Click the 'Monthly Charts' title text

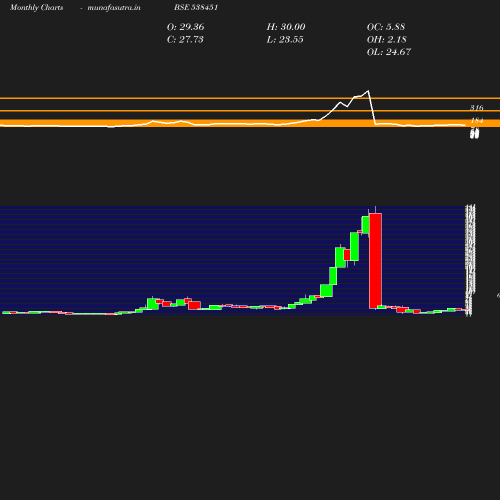pyautogui.click(x=37, y=7)
